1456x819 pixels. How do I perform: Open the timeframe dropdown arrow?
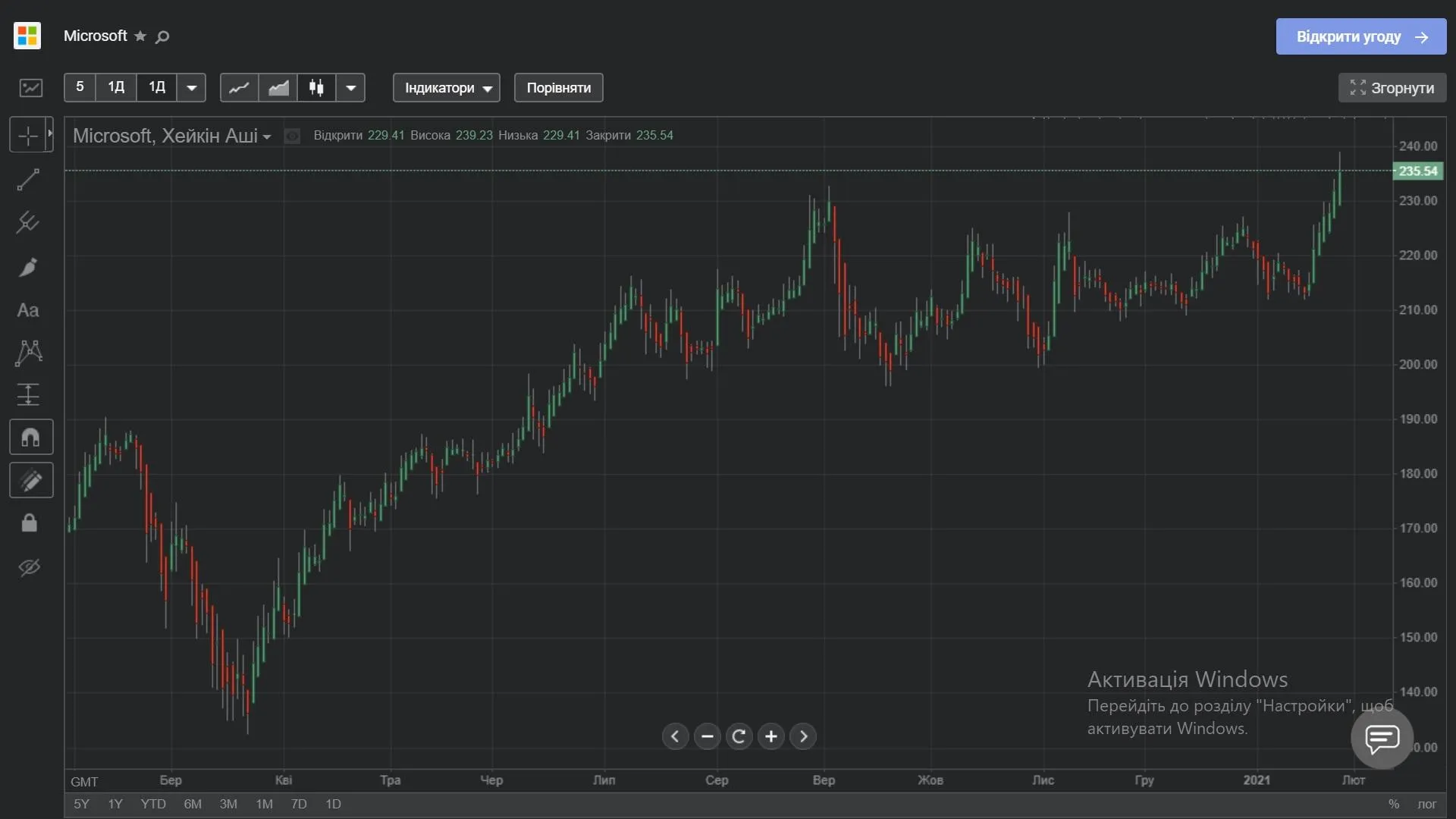pyautogui.click(x=192, y=87)
